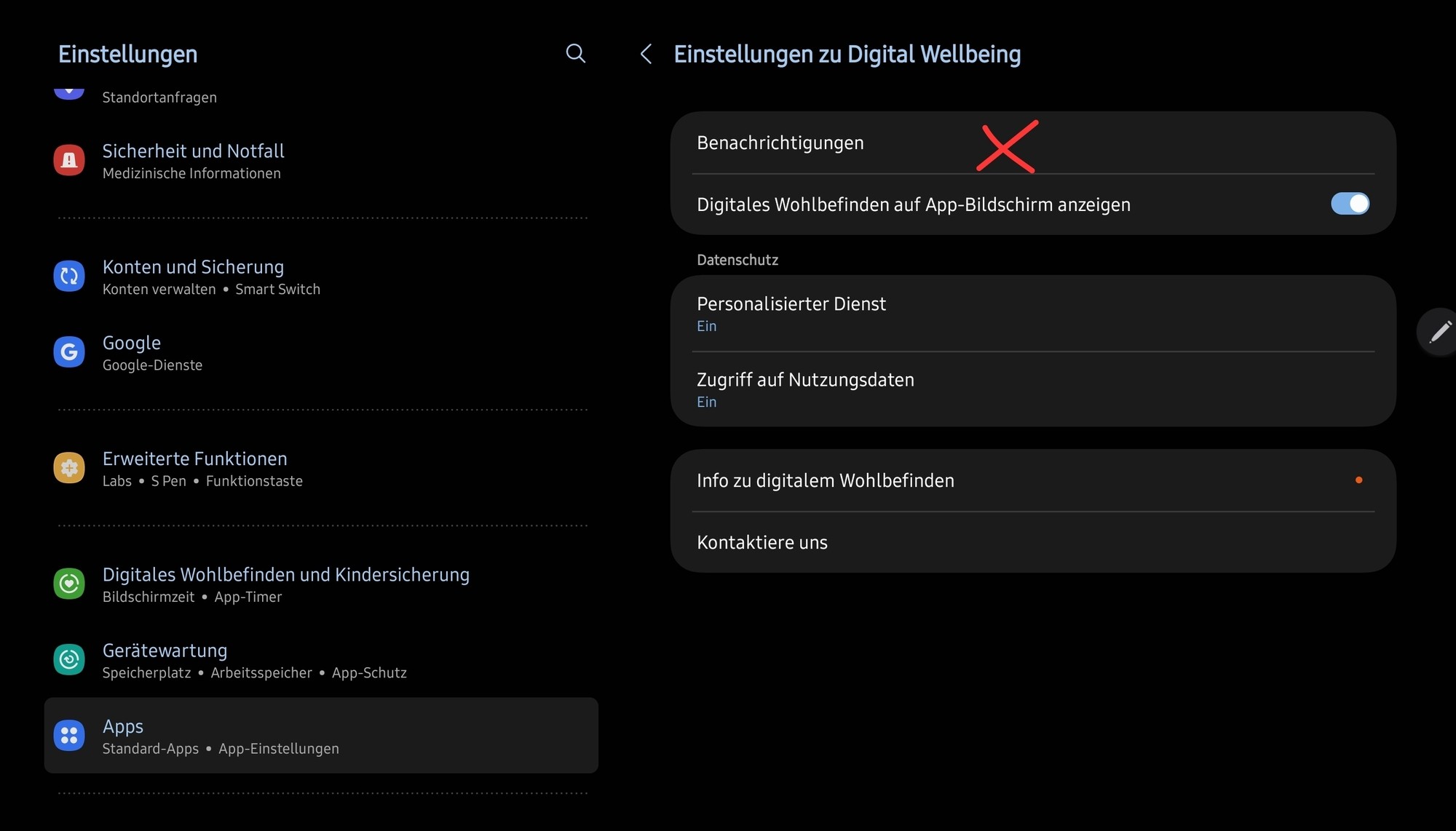Tap the Google G icon
1456x831 pixels.
pyautogui.click(x=69, y=352)
